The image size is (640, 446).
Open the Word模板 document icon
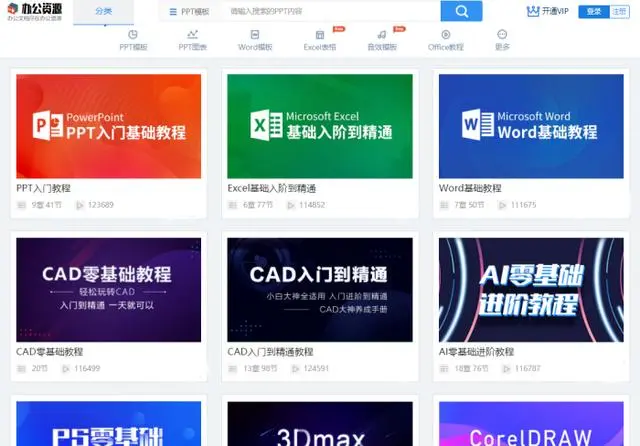[255, 34]
